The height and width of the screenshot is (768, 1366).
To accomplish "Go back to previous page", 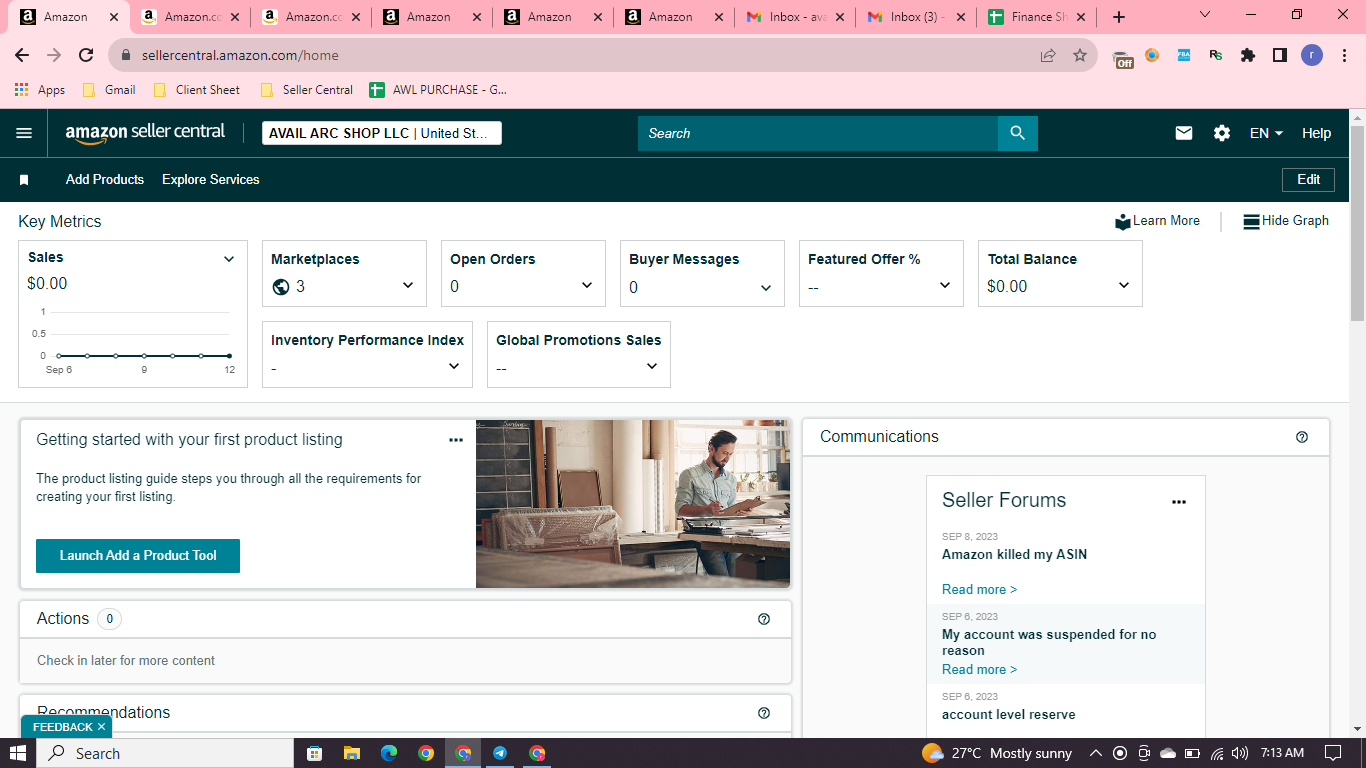I will click(22, 56).
